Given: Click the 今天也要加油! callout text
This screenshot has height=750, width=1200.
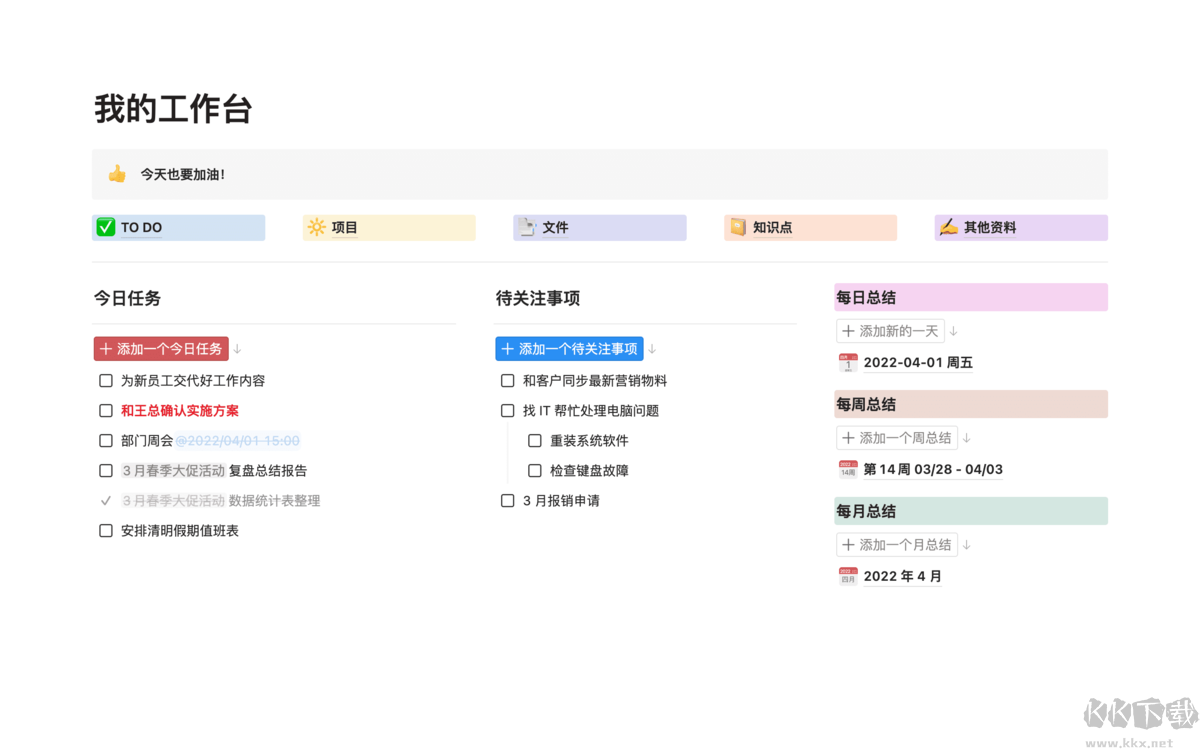Looking at the screenshot, I should [183, 175].
